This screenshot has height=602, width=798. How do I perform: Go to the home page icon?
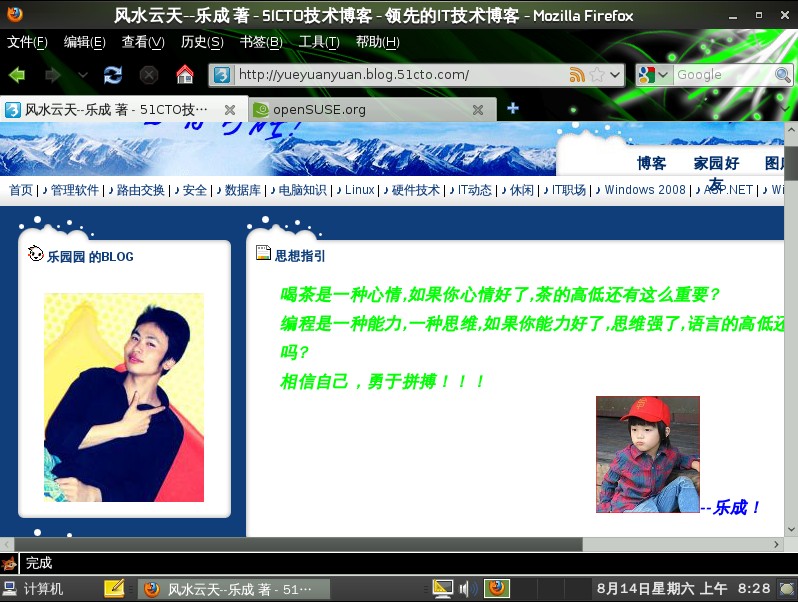185,75
